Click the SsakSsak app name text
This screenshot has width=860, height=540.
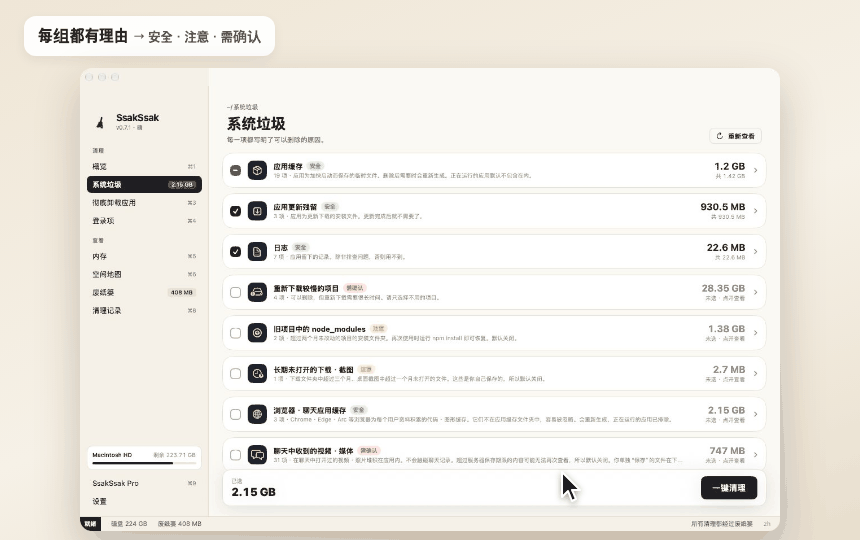pyautogui.click(x=137, y=117)
